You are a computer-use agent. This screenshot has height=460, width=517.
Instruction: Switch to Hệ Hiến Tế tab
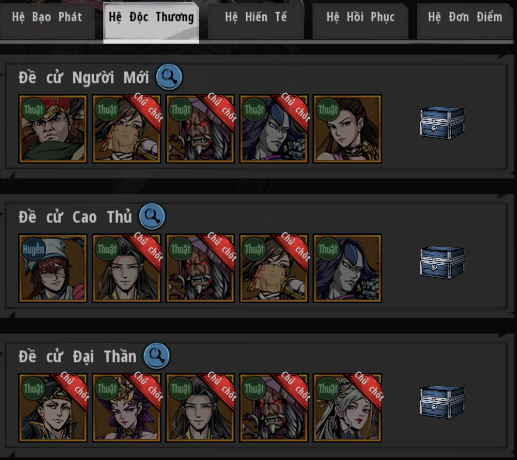pos(256,19)
